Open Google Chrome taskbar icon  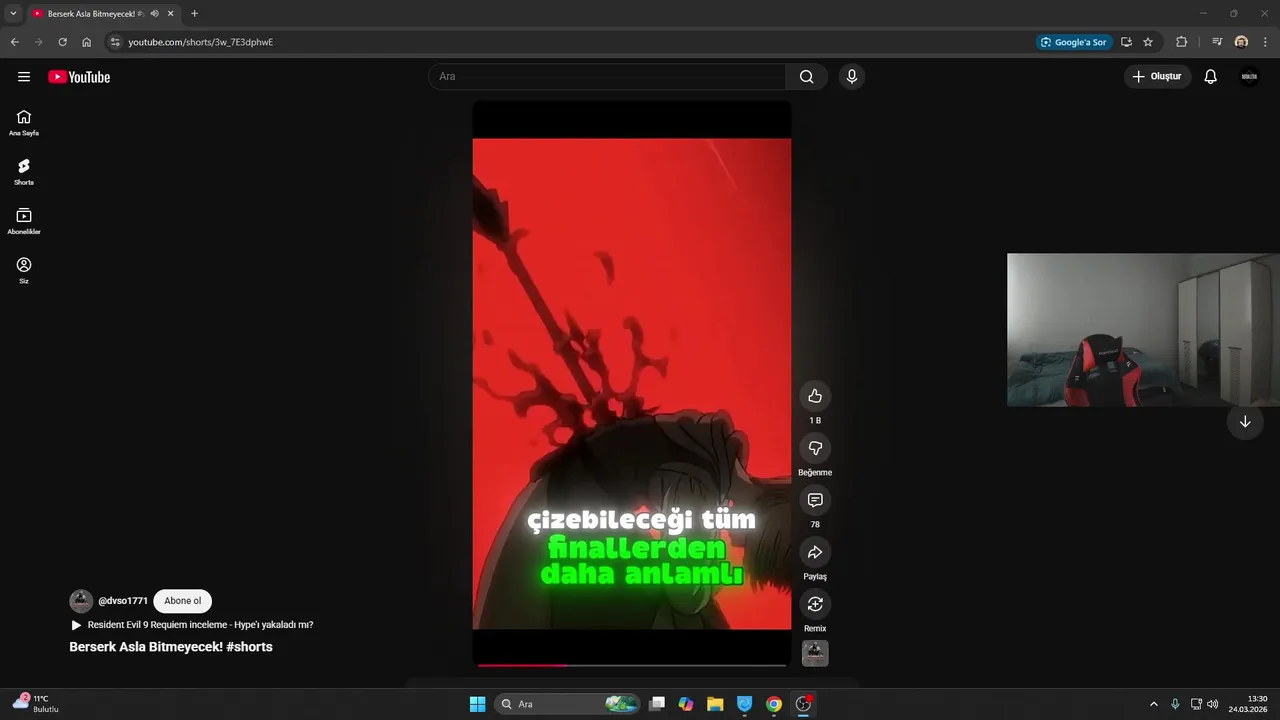coord(773,704)
